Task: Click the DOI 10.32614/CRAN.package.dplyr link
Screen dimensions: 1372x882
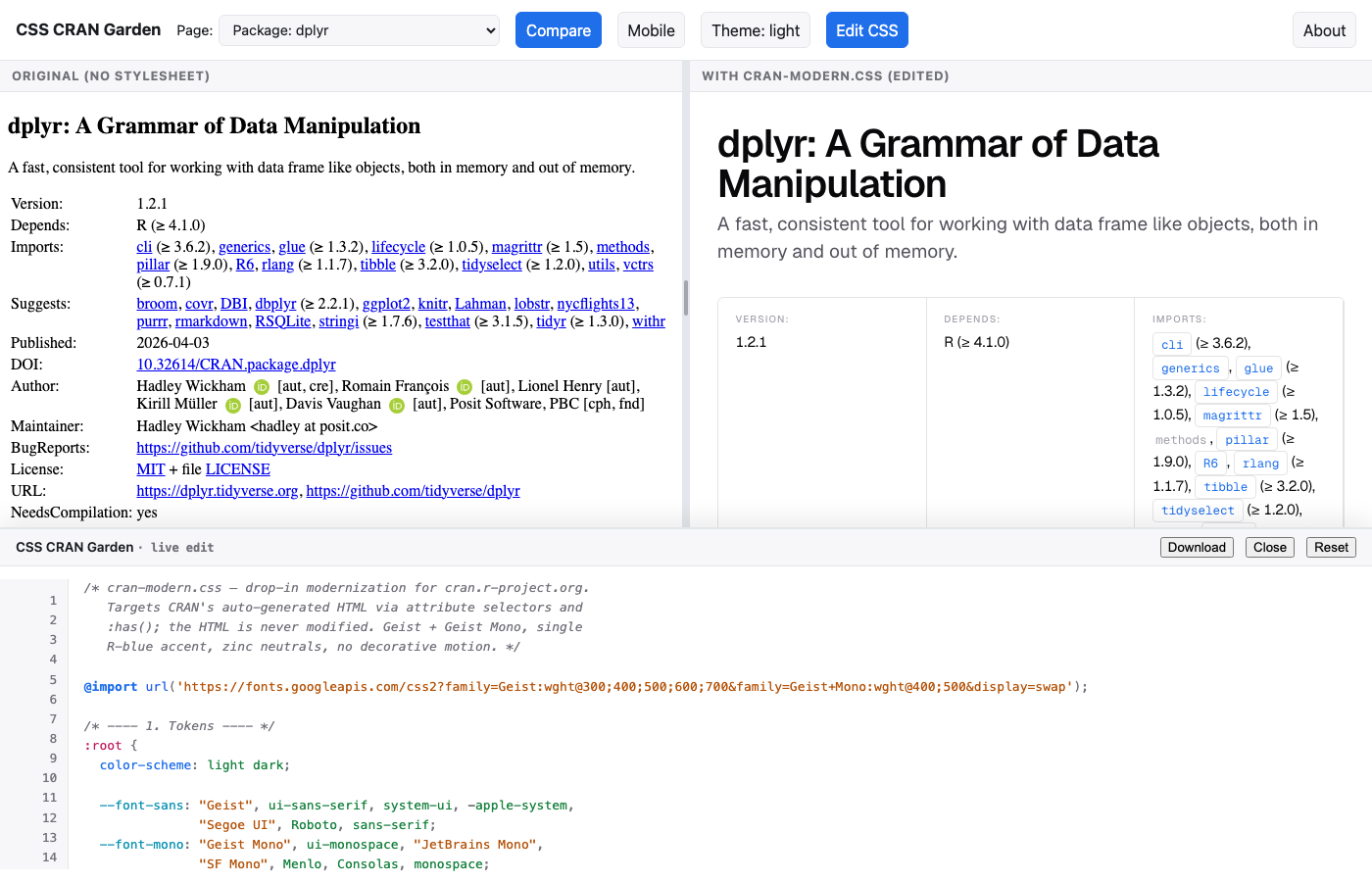Action: click(x=236, y=365)
